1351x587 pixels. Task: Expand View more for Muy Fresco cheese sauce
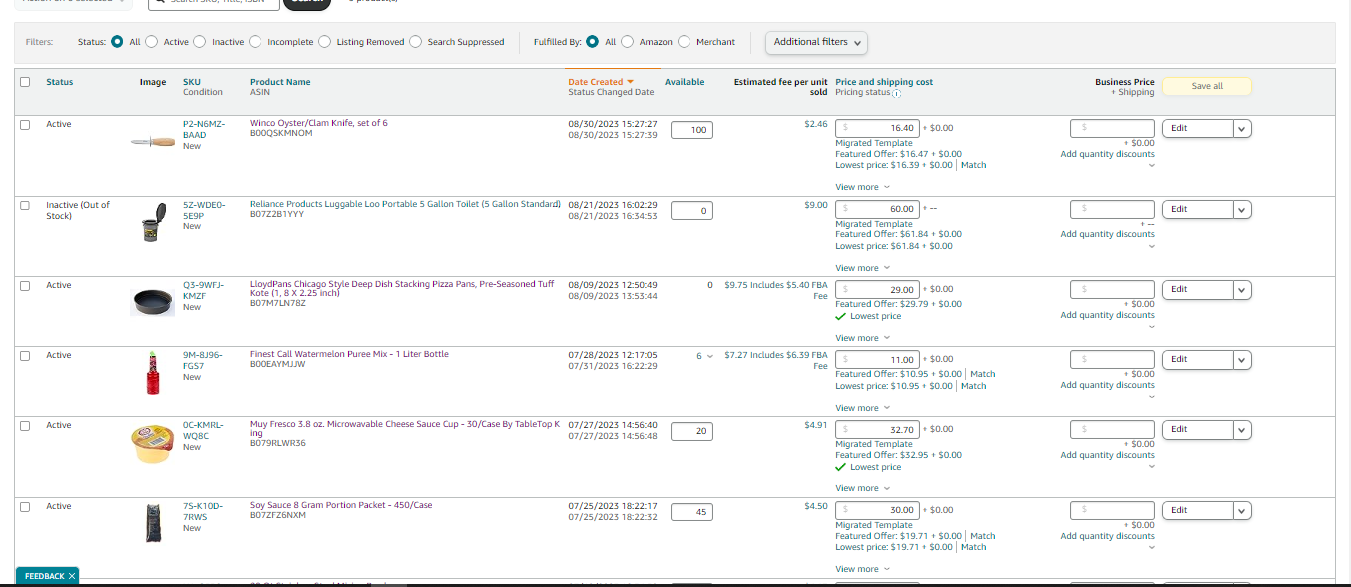[860, 488]
